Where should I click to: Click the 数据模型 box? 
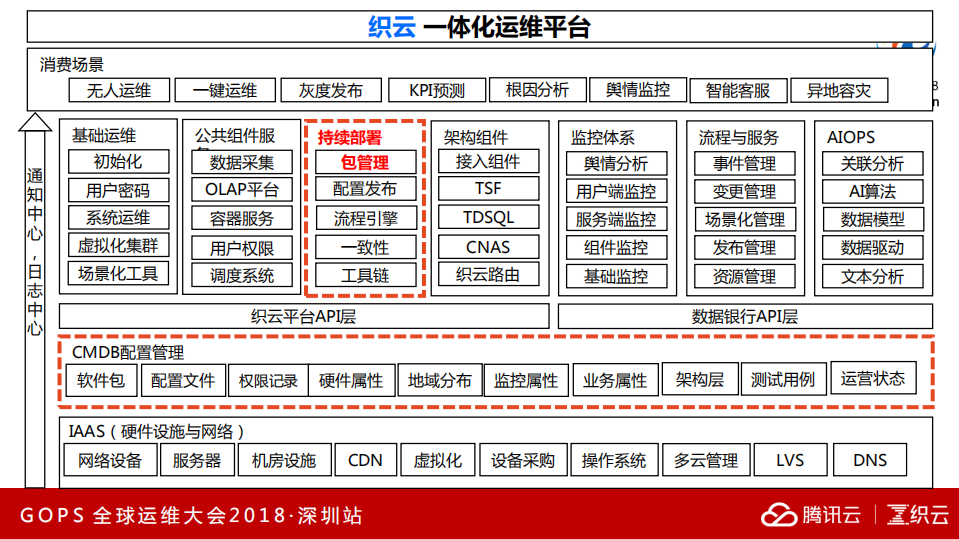click(872, 219)
